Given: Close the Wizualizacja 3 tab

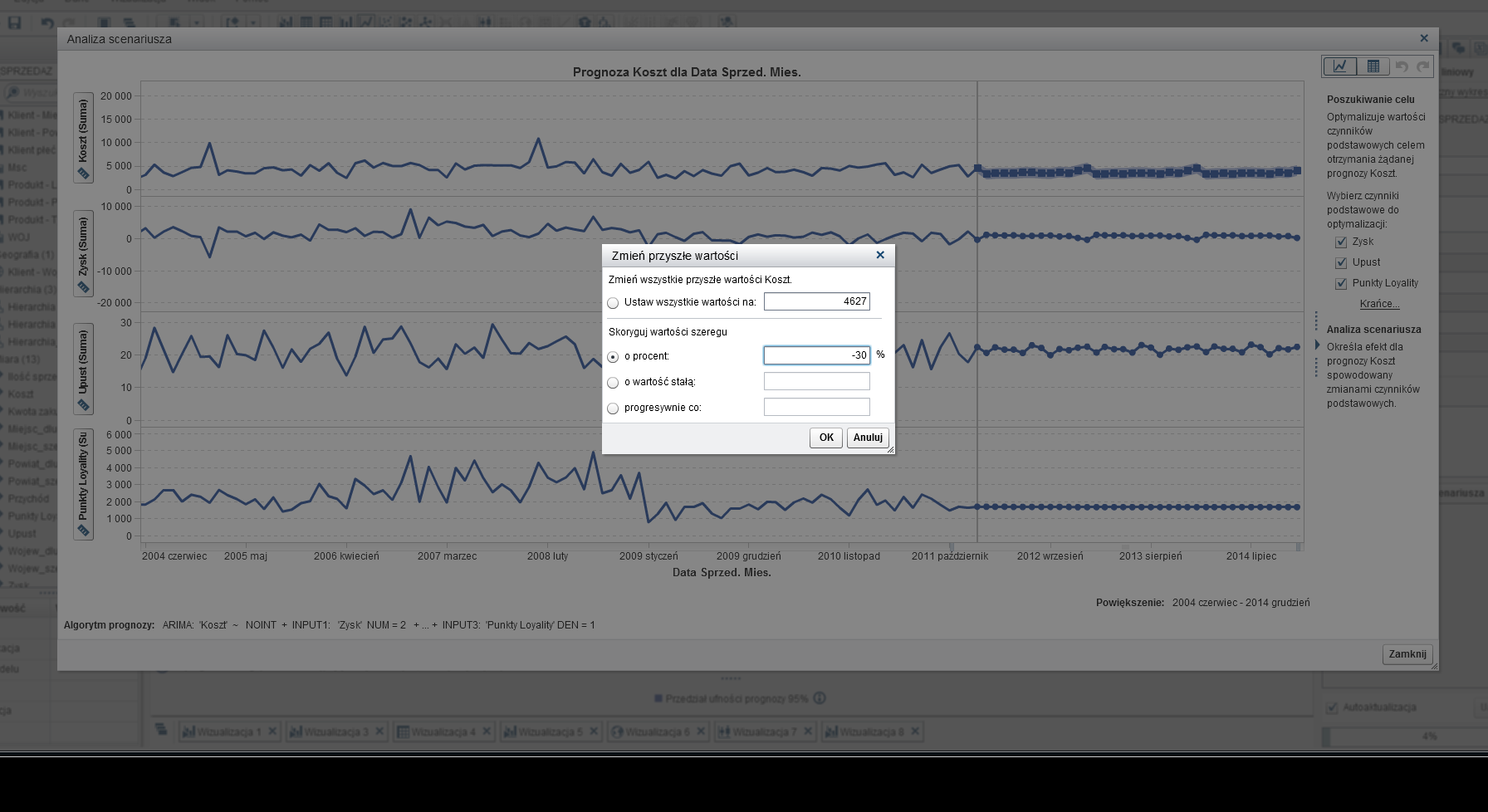Looking at the screenshot, I should coord(379,731).
